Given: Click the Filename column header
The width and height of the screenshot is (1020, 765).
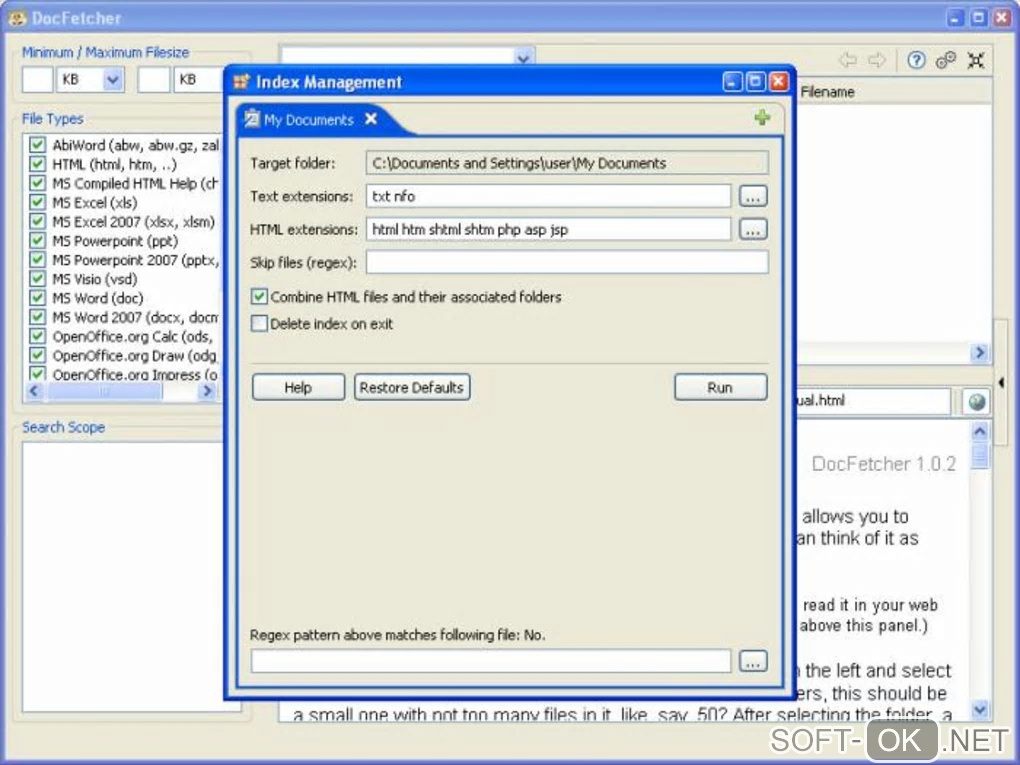Looking at the screenshot, I should tap(827, 92).
